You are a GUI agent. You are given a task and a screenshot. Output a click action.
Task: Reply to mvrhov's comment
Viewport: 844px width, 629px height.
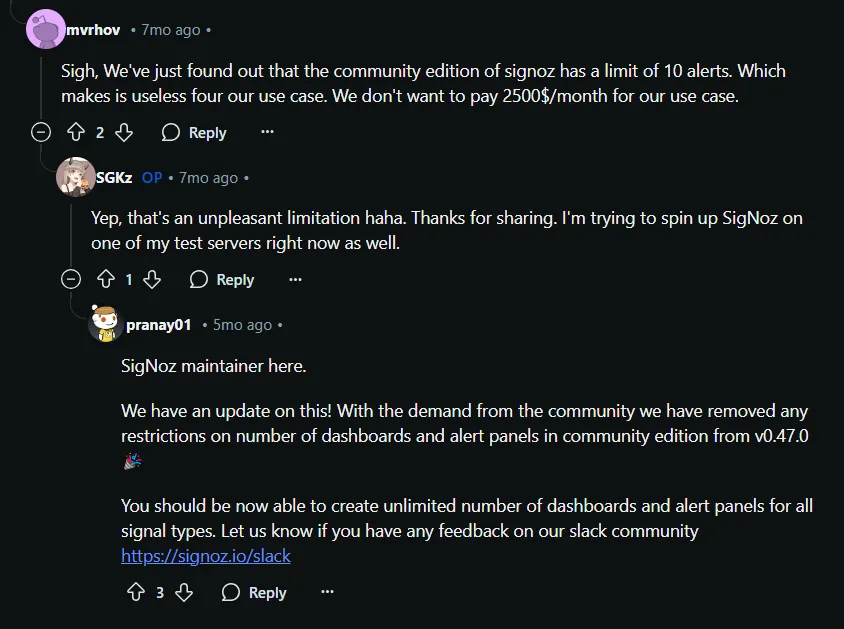click(194, 132)
